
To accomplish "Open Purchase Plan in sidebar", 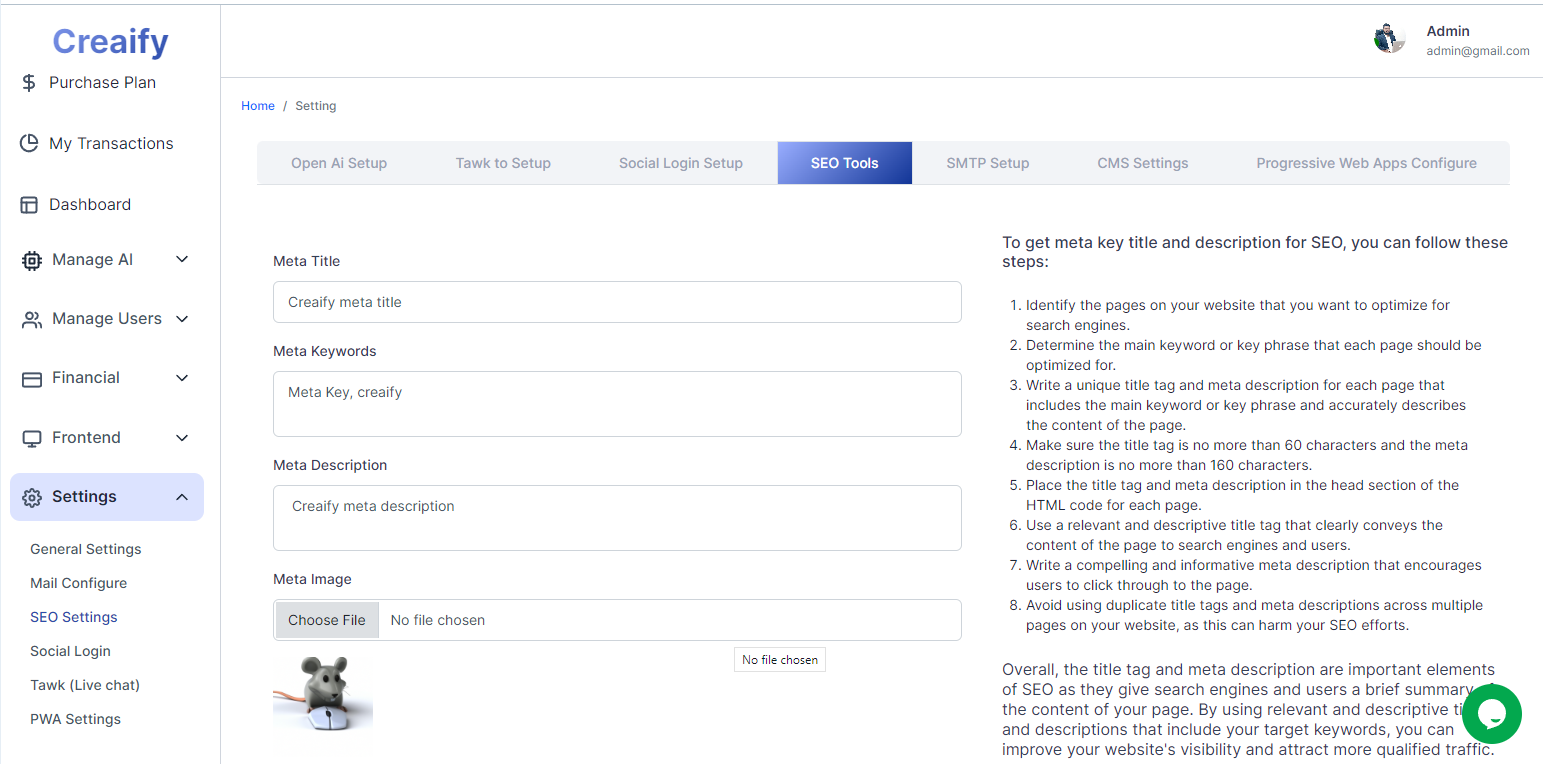I will [x=102, y=83].
